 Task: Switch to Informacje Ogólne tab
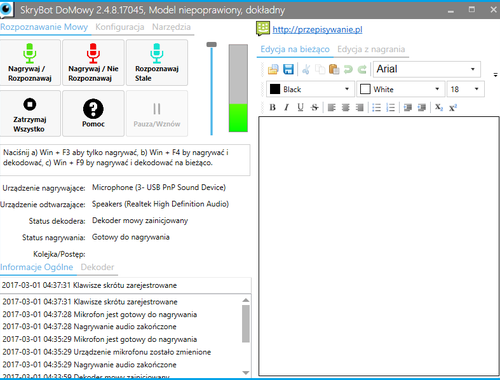pos(37,267)
